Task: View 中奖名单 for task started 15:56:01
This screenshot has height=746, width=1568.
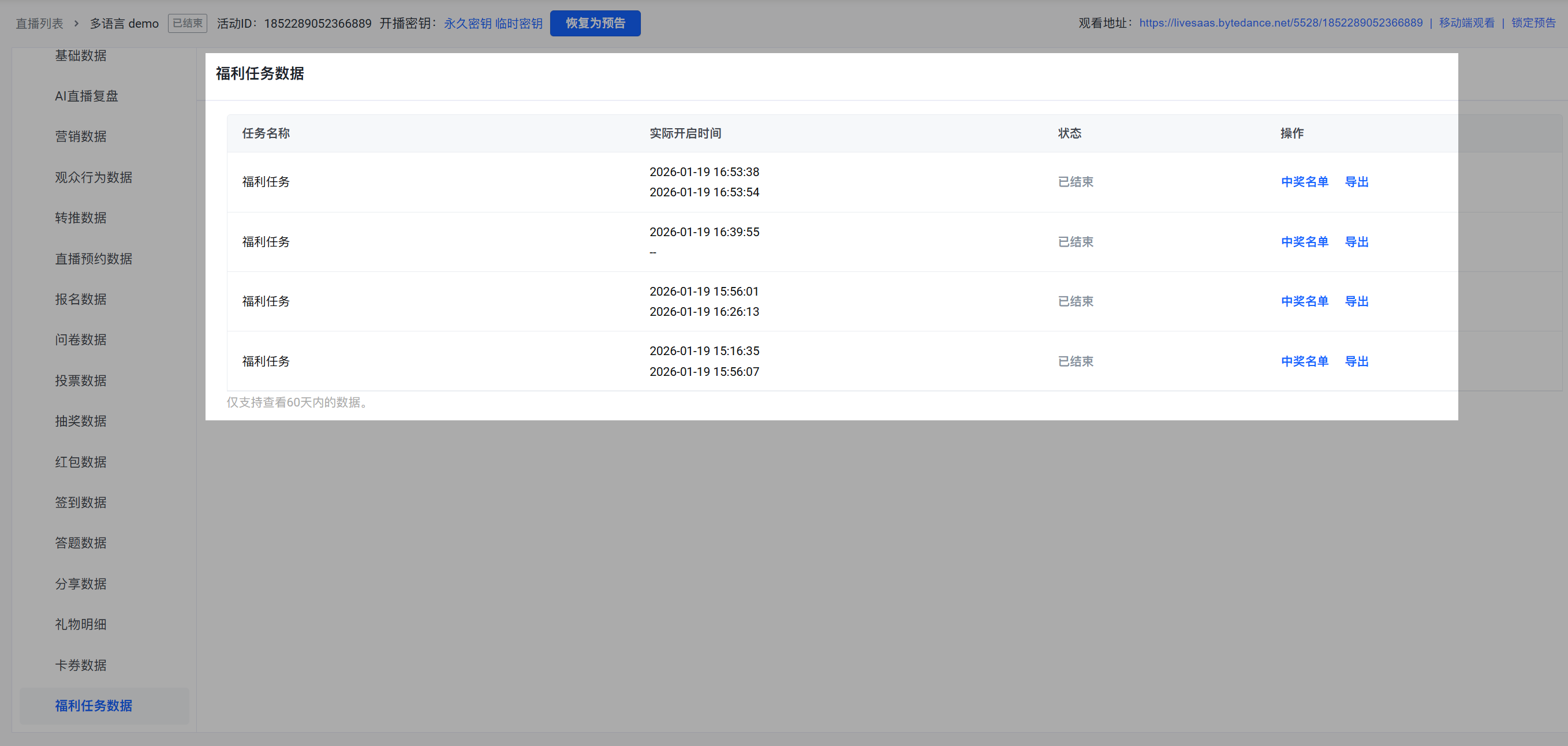Action: [1304, 301]
